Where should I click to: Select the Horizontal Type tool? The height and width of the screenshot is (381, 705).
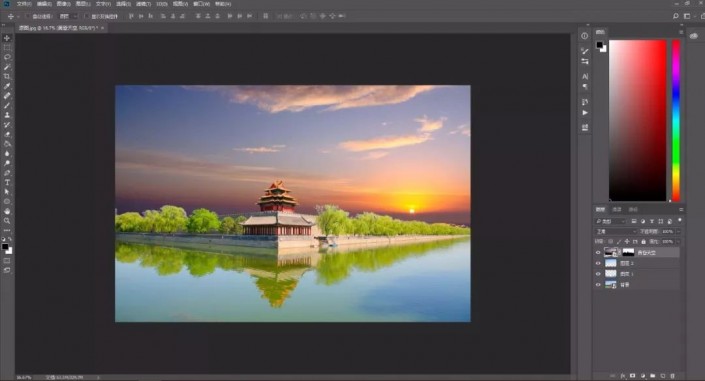coord(7,182)
